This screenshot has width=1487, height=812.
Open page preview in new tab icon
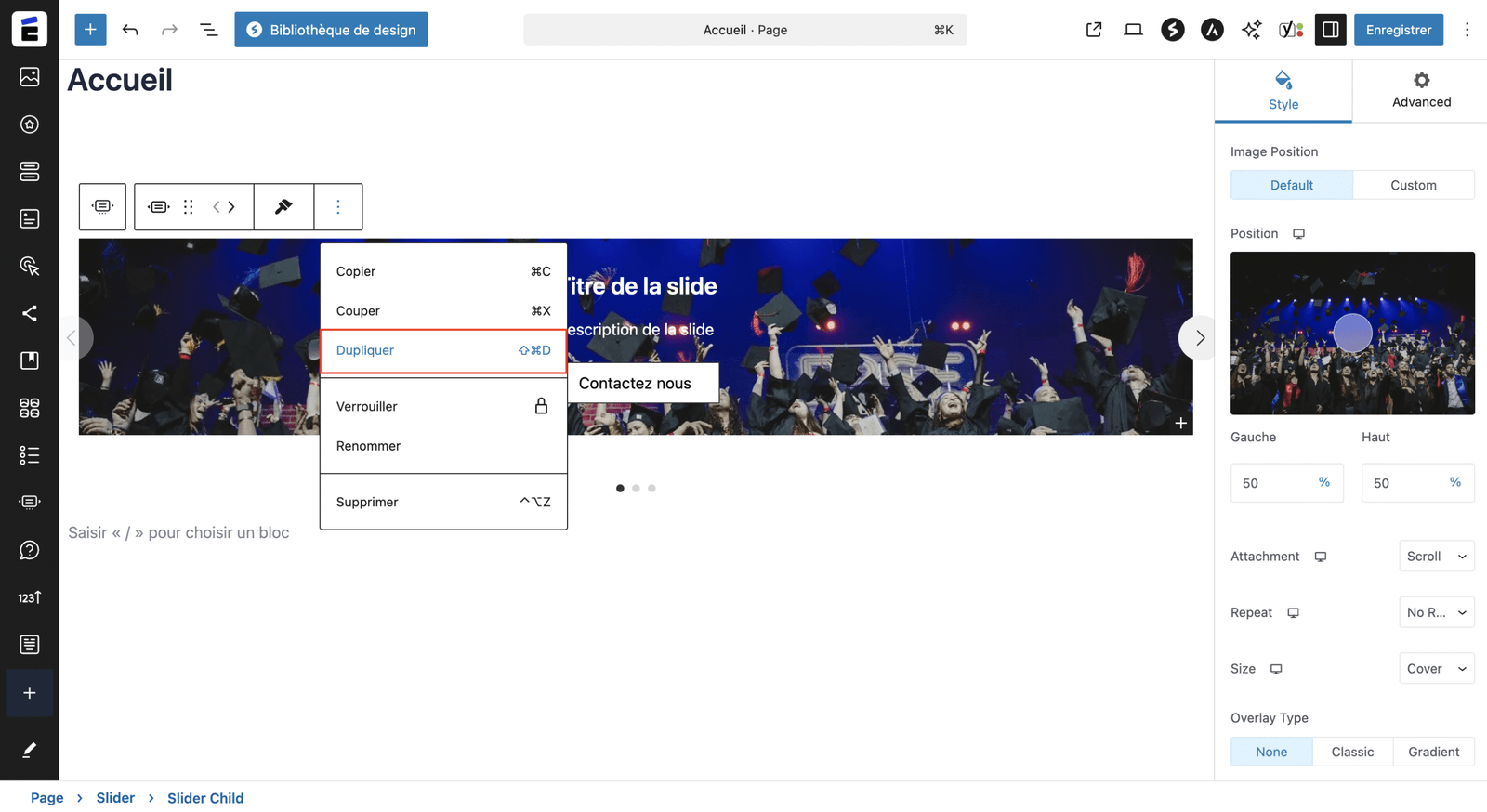click(1094, 30)
